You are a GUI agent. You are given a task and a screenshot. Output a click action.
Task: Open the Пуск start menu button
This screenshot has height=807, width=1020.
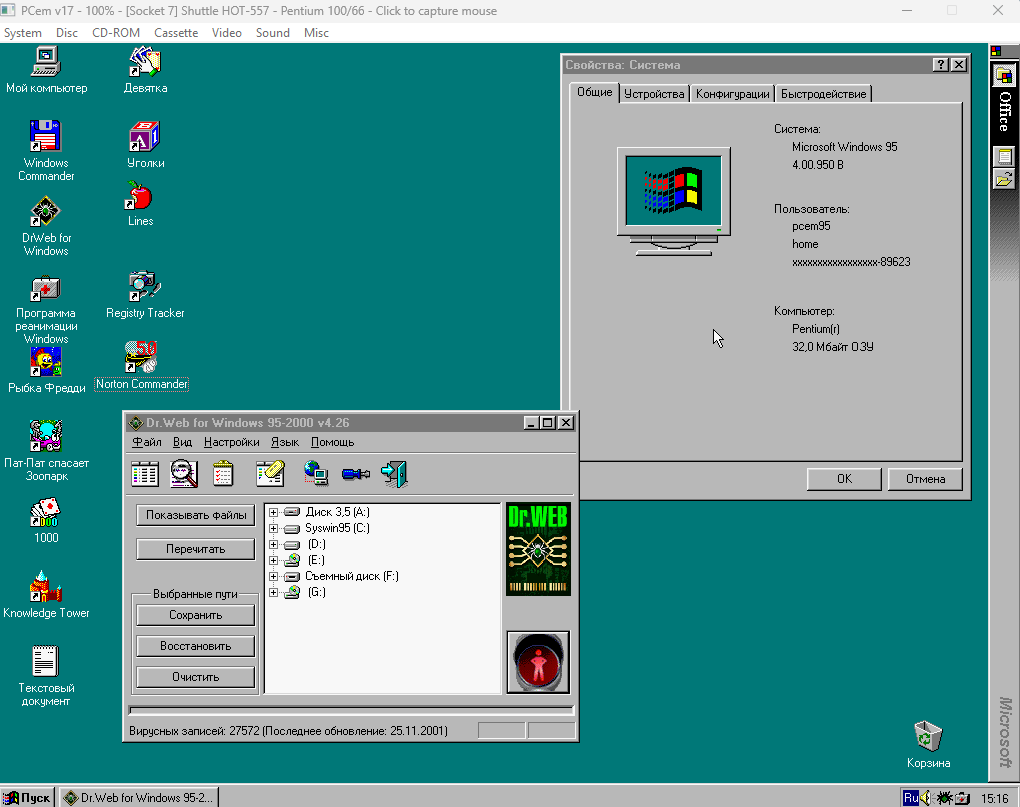coord(28,797)
